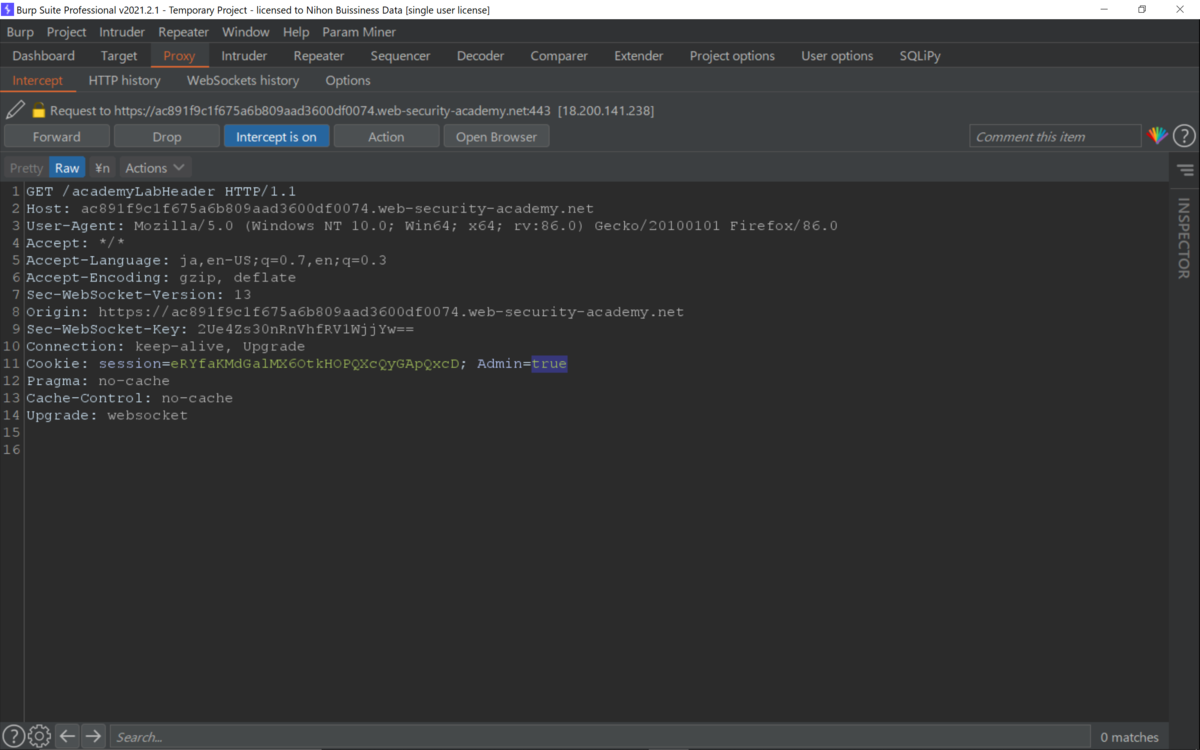Screen dimensions: 1200x750
Task: Click the Burp Suite logo in title bar
Action: pyautogui.click(x=8, y=9)
